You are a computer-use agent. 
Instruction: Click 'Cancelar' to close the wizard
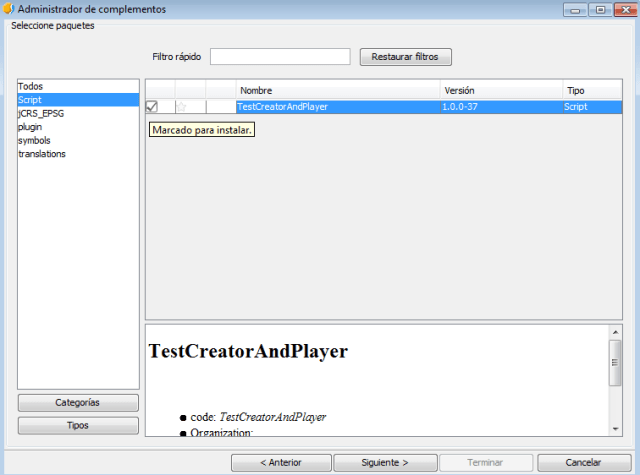pyautogui.click(x=583, y=463)
